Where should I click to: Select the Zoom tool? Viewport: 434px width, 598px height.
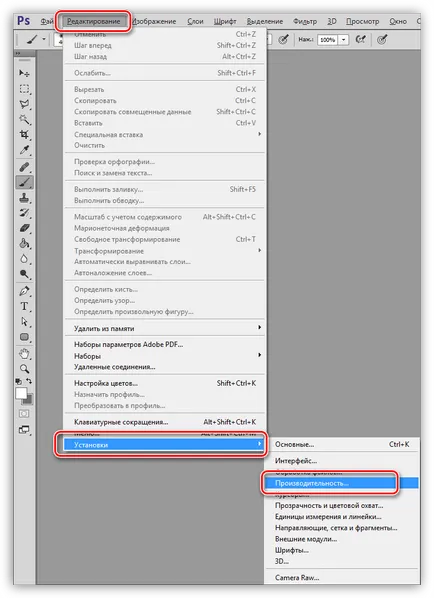click(24, 369)
